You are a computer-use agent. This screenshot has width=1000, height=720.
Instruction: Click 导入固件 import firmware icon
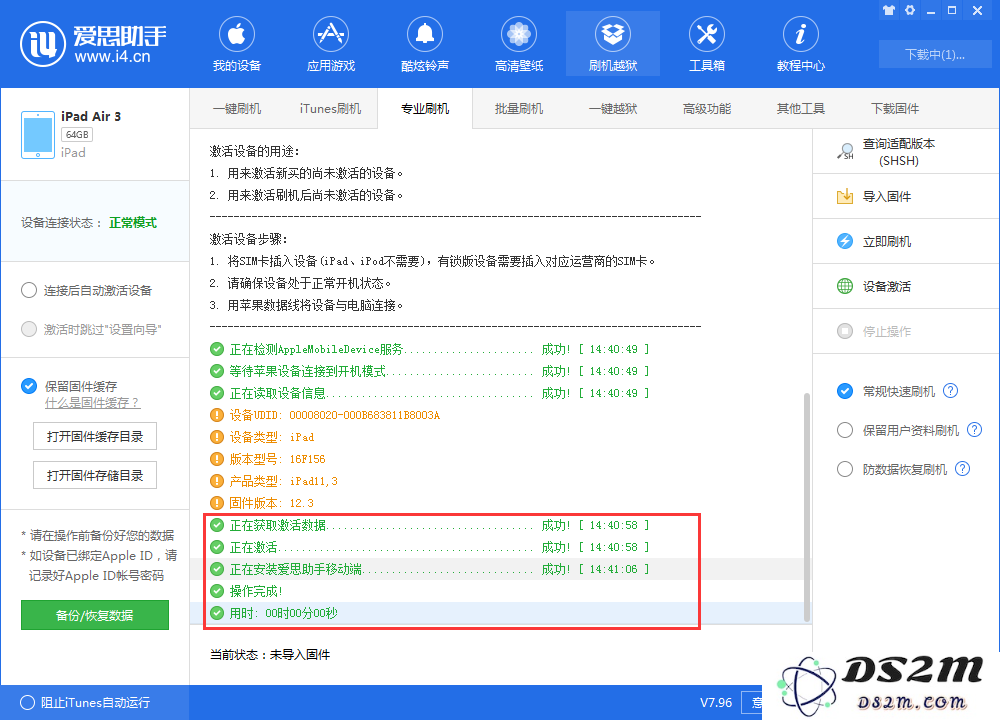pyautogui.click(x=845, y=196)
